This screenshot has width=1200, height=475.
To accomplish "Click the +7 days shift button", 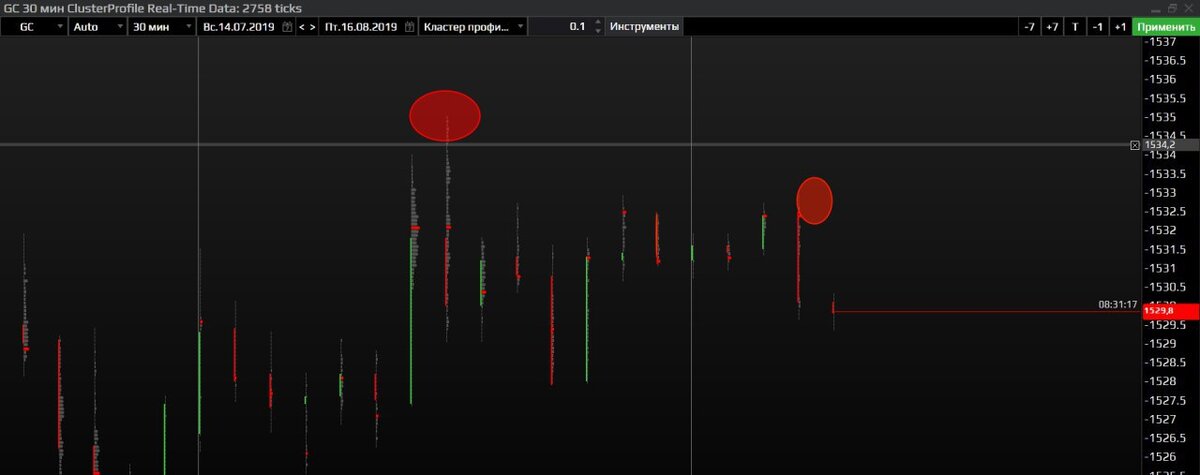I will [1051, 27].
